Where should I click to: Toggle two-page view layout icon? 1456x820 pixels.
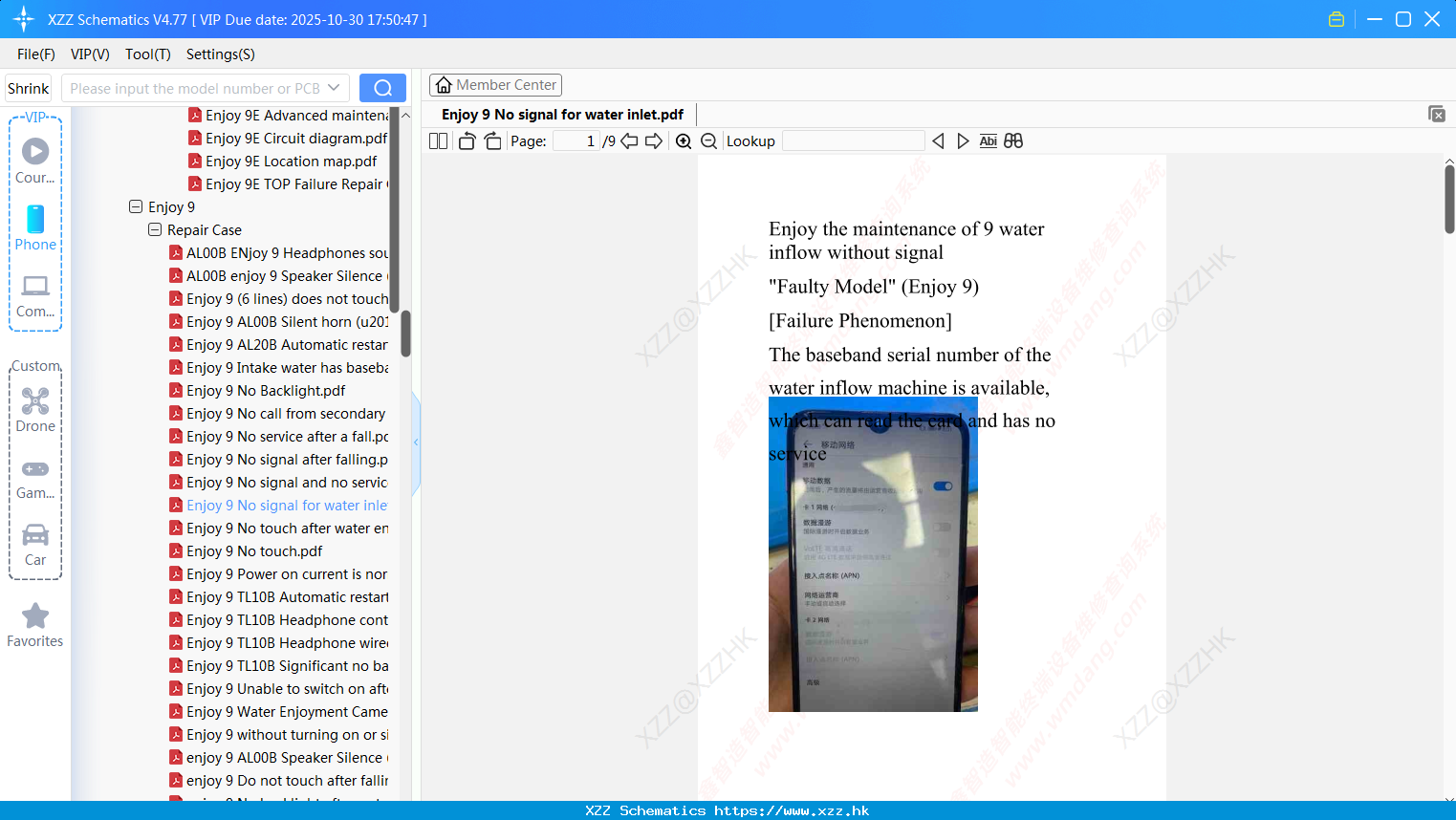click(438, 141)
